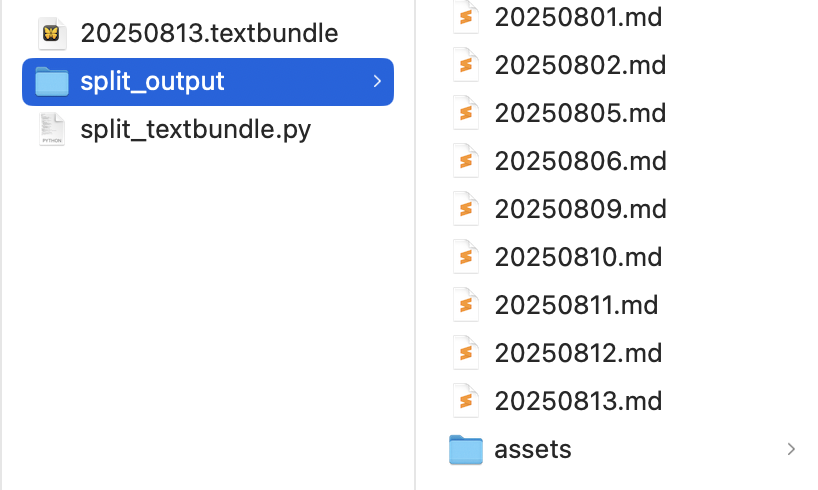The height and width of the screenshot is (490, 818).
Task: Click the assets folder icon
Action: pyautogui.click(x=466, y=449)
